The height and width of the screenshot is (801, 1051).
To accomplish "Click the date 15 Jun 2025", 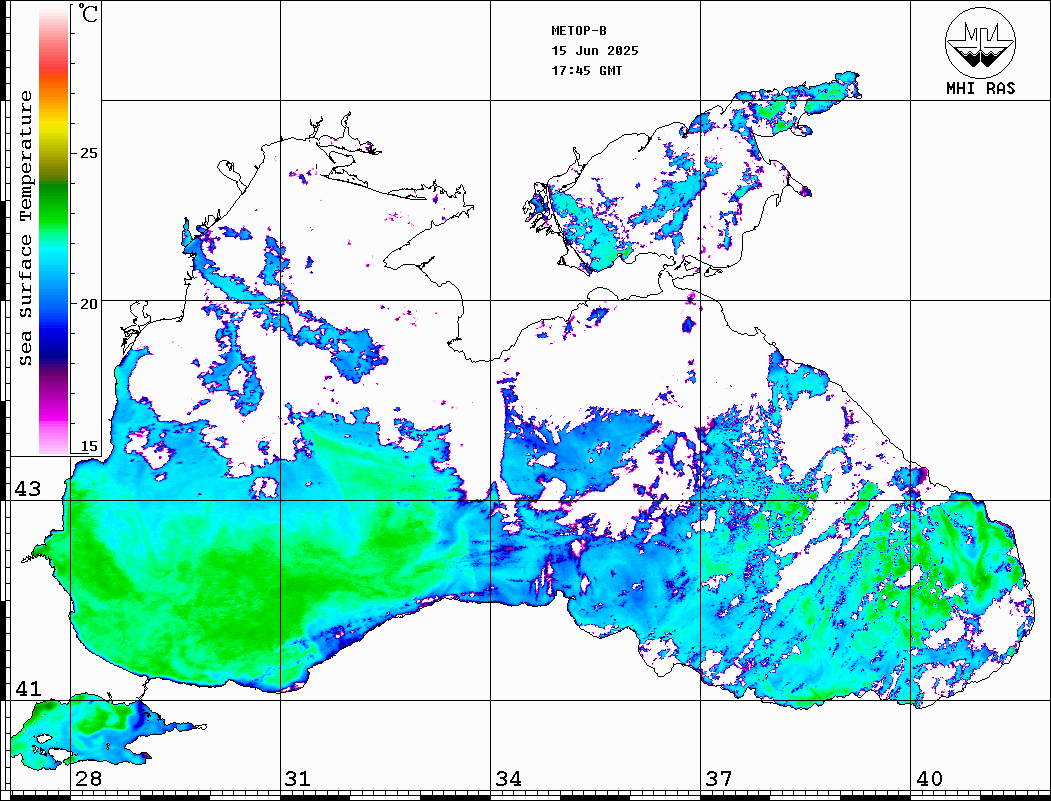I will (595, 51).
